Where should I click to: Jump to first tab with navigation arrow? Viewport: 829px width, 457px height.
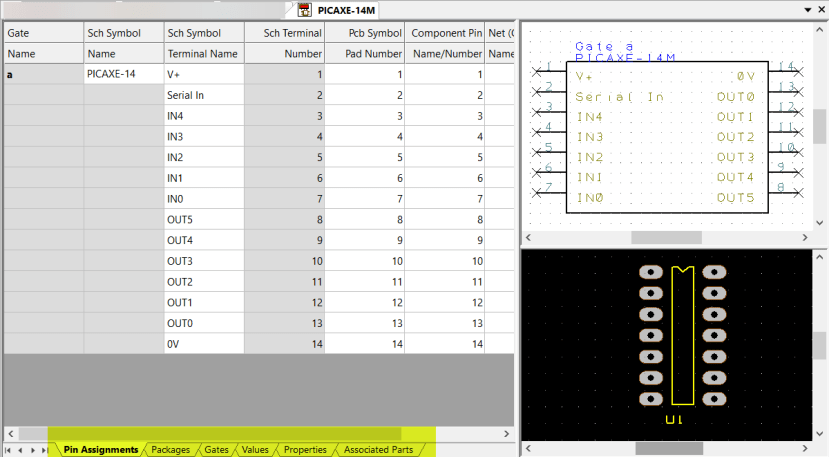click(x=8, y=450)
